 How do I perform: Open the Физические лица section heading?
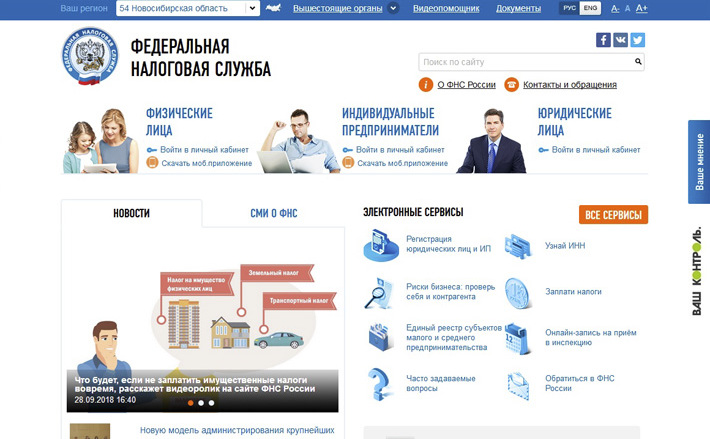tap(179, 122)
